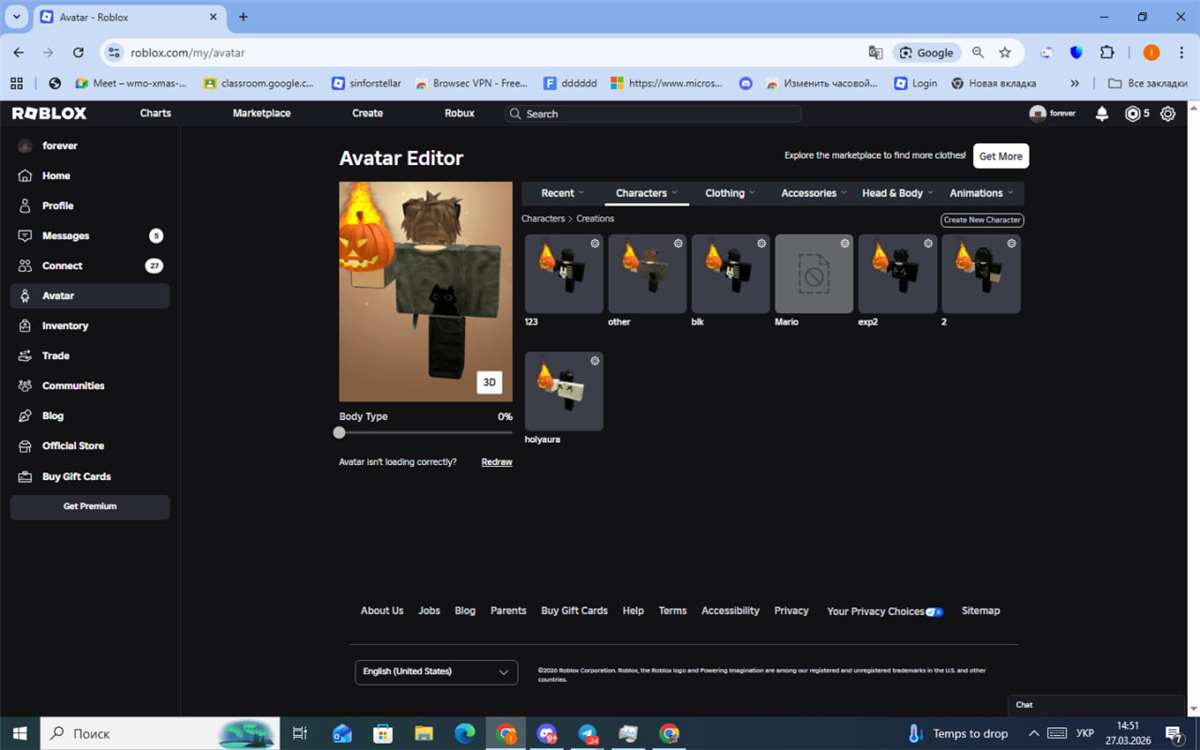Open Roblox settings gear

1167,113
